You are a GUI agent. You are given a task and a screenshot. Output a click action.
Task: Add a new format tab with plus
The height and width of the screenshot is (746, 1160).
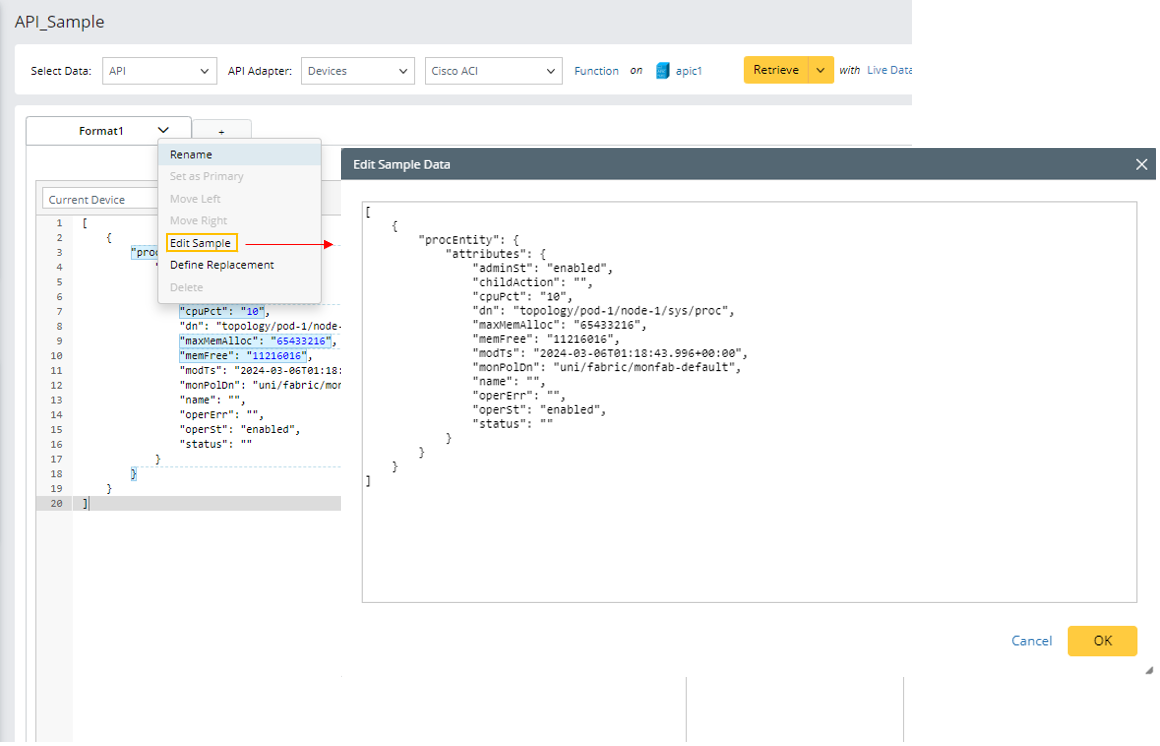pyautogui.click(x=221, y=131)
